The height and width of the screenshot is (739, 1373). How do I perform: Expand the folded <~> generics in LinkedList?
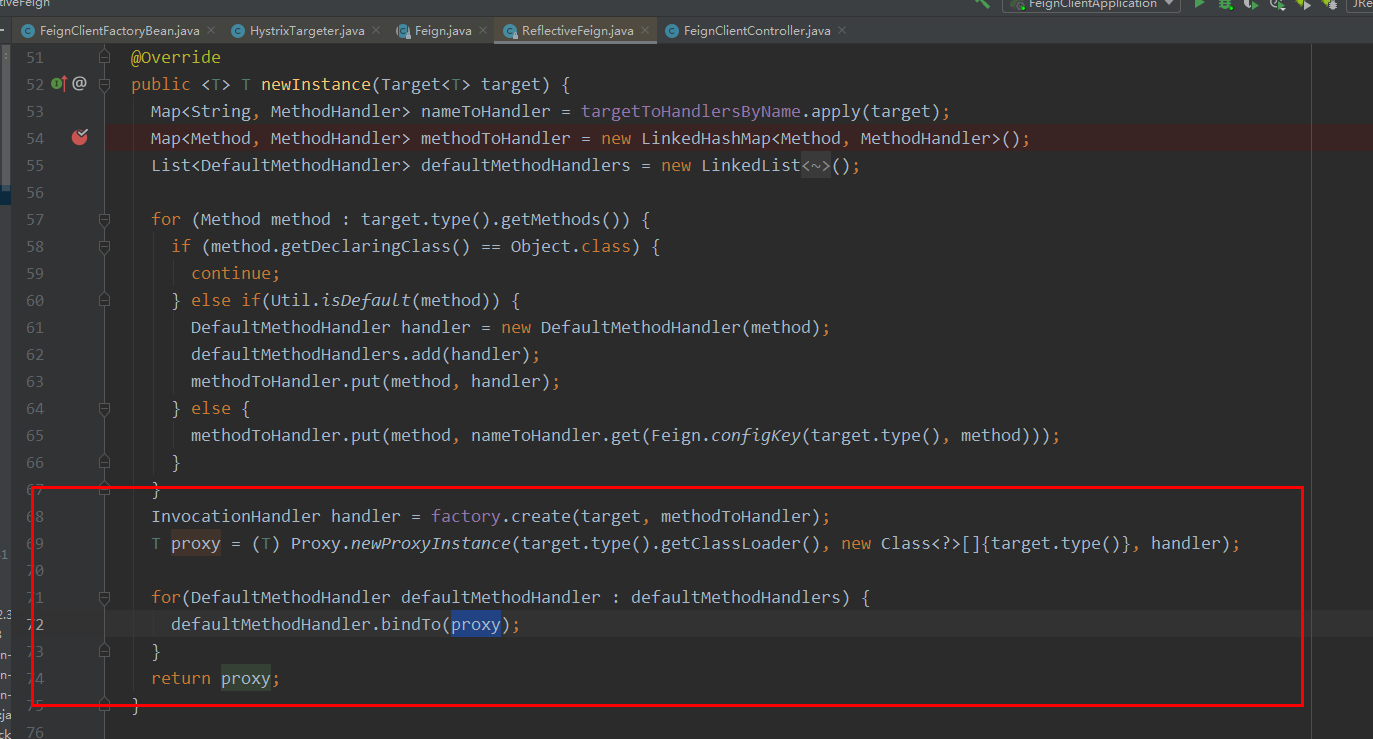816,165
